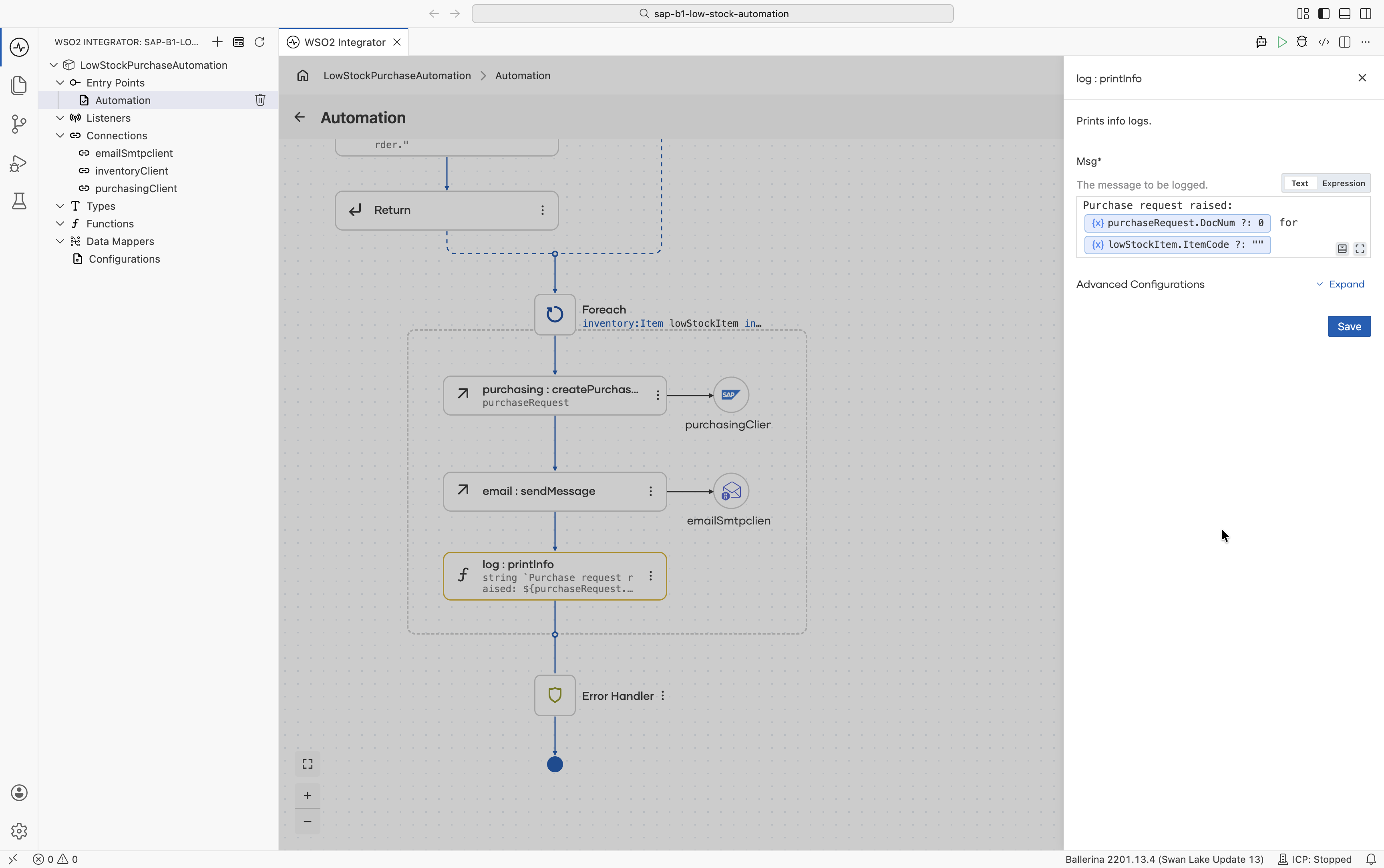
Task: Open the helper pane icon in Msg field
Action: pos(1342,249)
